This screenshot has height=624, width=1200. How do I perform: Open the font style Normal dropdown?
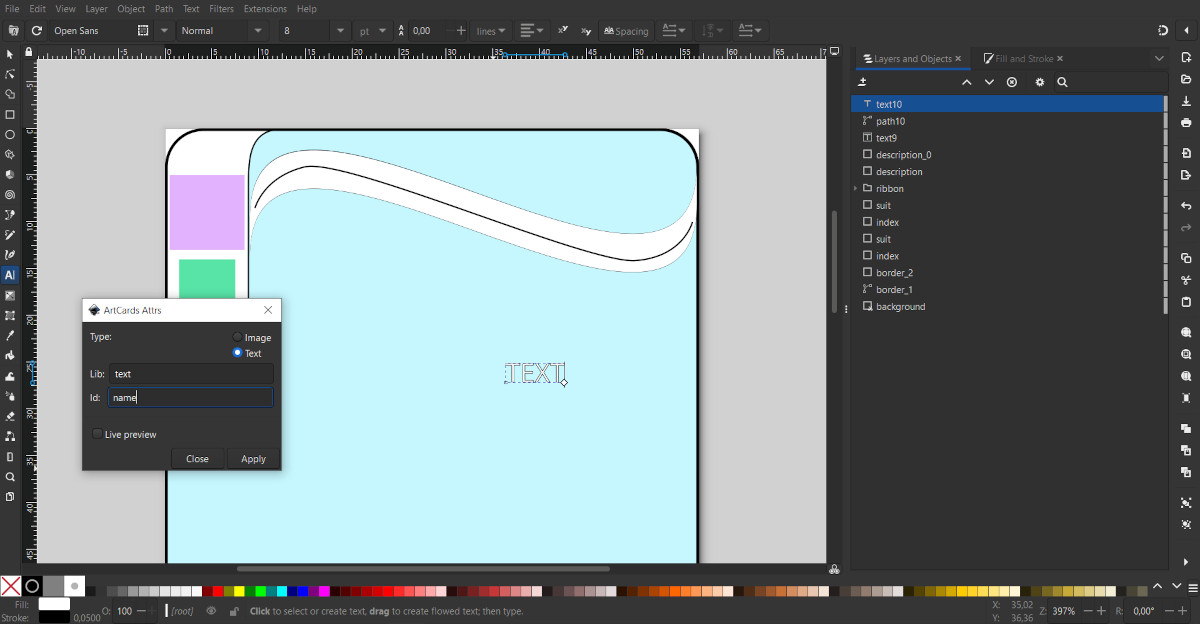point(258,31)
